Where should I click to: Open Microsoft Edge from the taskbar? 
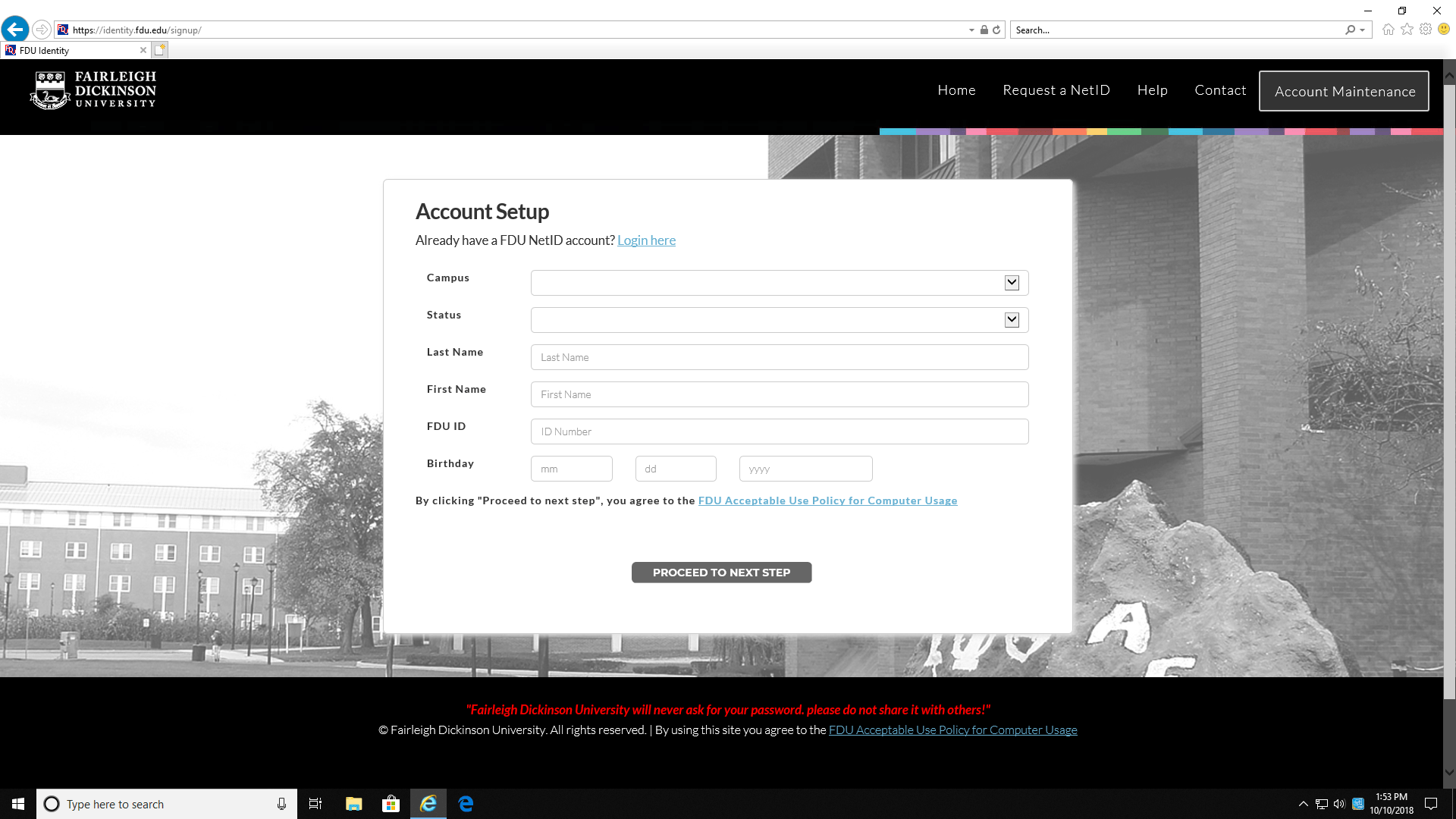click(x=466, y=804)
